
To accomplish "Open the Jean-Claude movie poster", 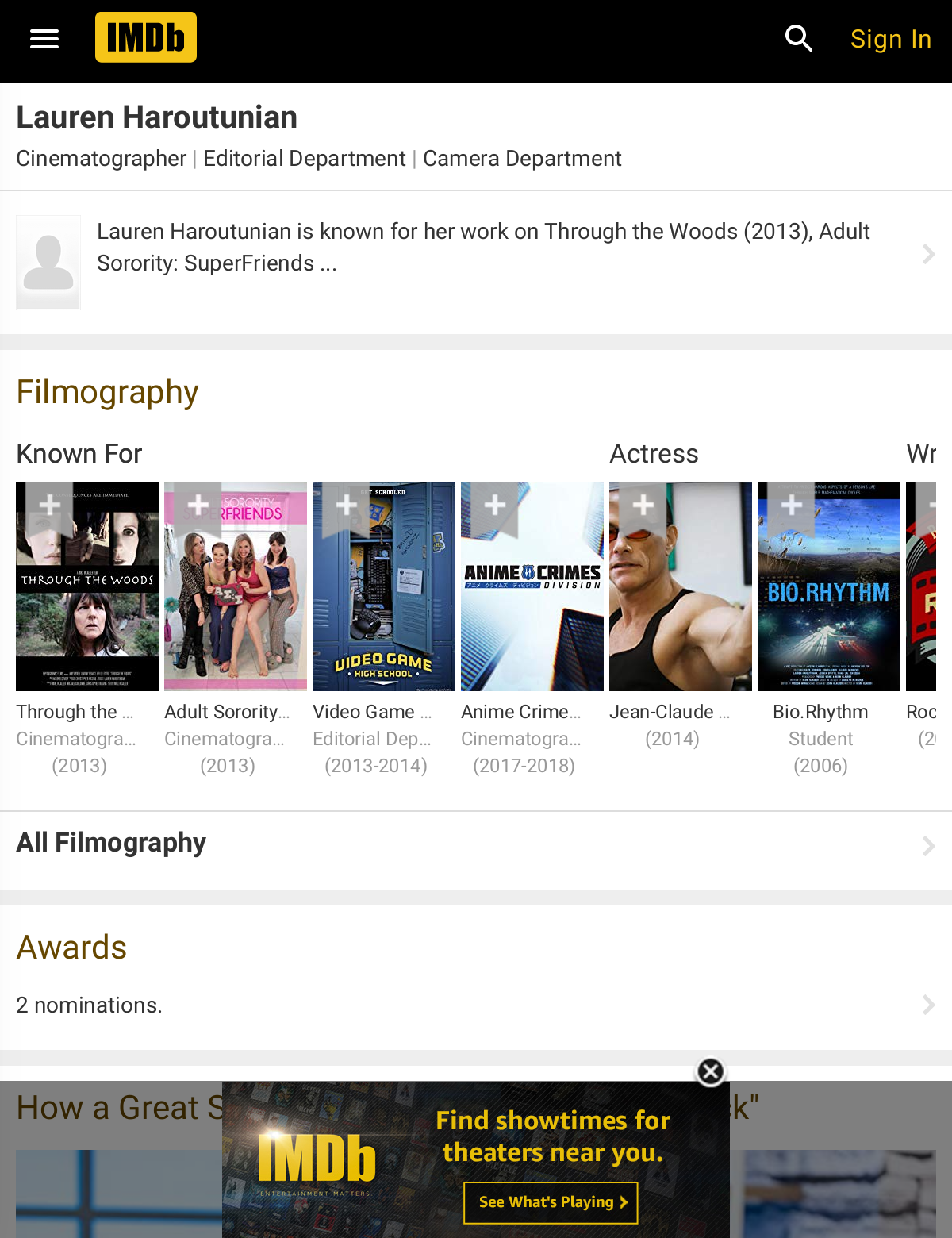I will (x=681, y=586).
